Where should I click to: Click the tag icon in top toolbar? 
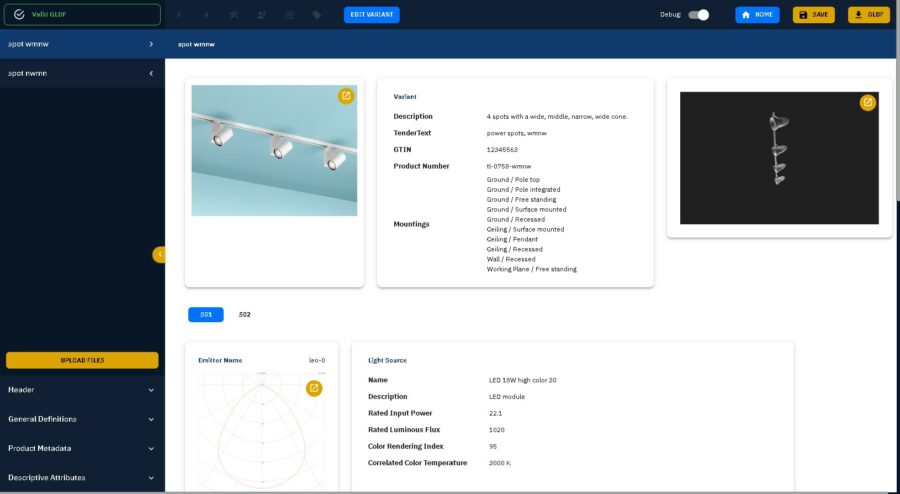317,15
